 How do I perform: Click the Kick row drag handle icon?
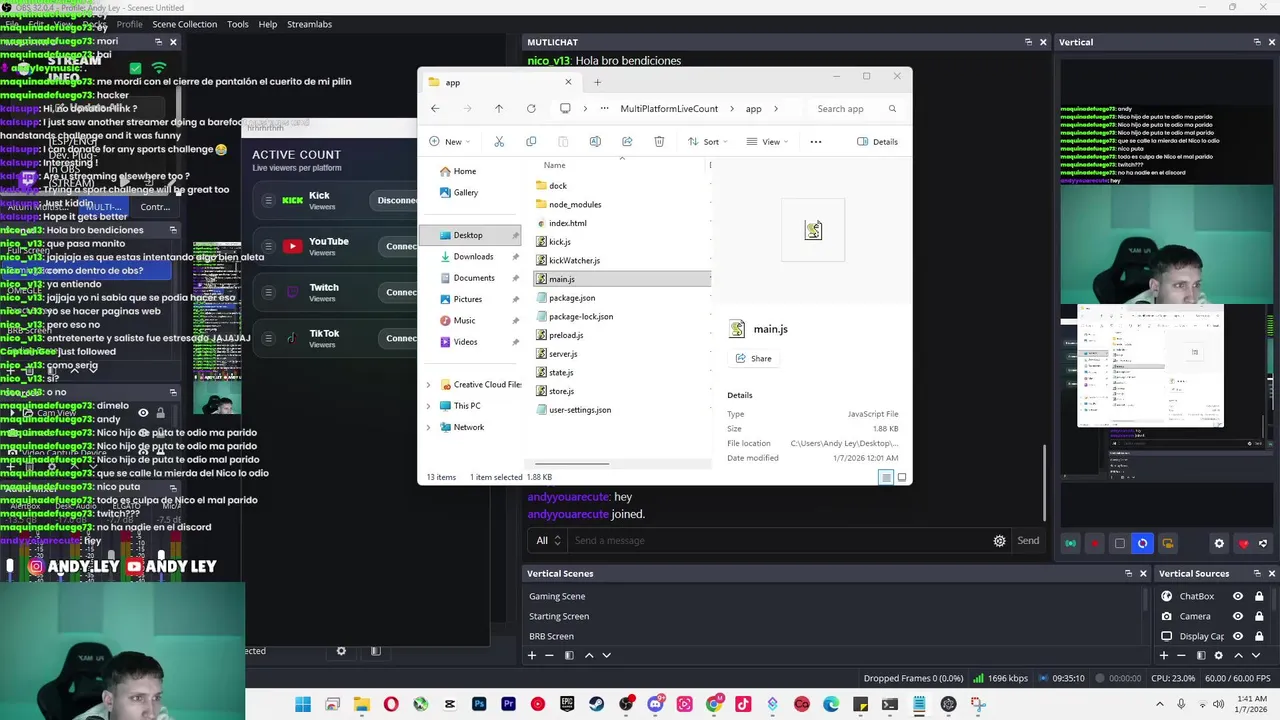pyautogui.click(x=268, y=200)
